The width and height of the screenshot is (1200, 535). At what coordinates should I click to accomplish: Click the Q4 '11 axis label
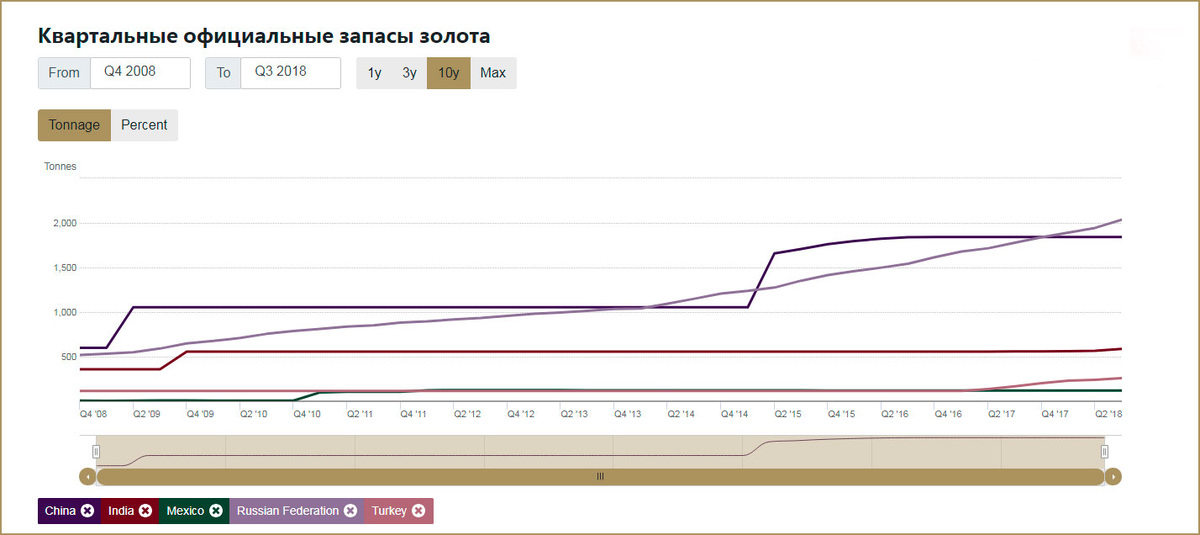coord(414,412)
